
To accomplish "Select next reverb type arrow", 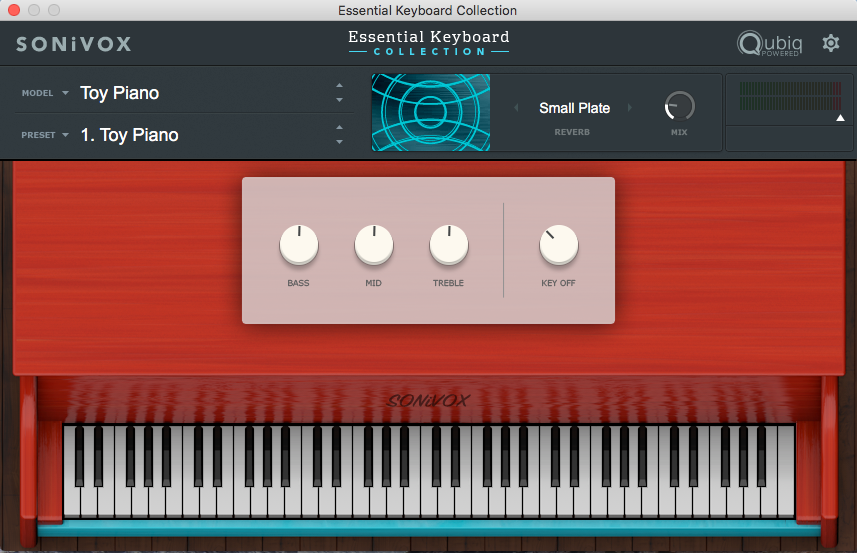I will 630,108.
